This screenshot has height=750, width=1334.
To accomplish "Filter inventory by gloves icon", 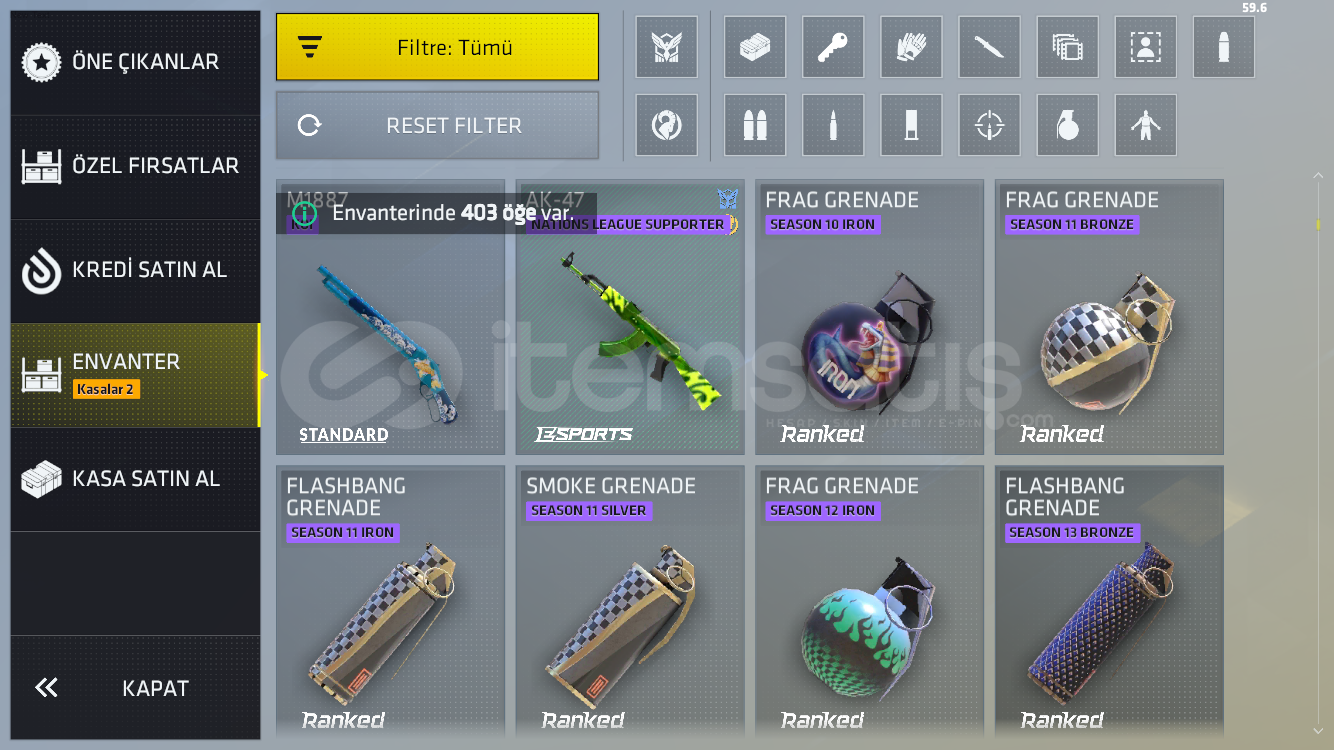I will click(x=911, y=47).
